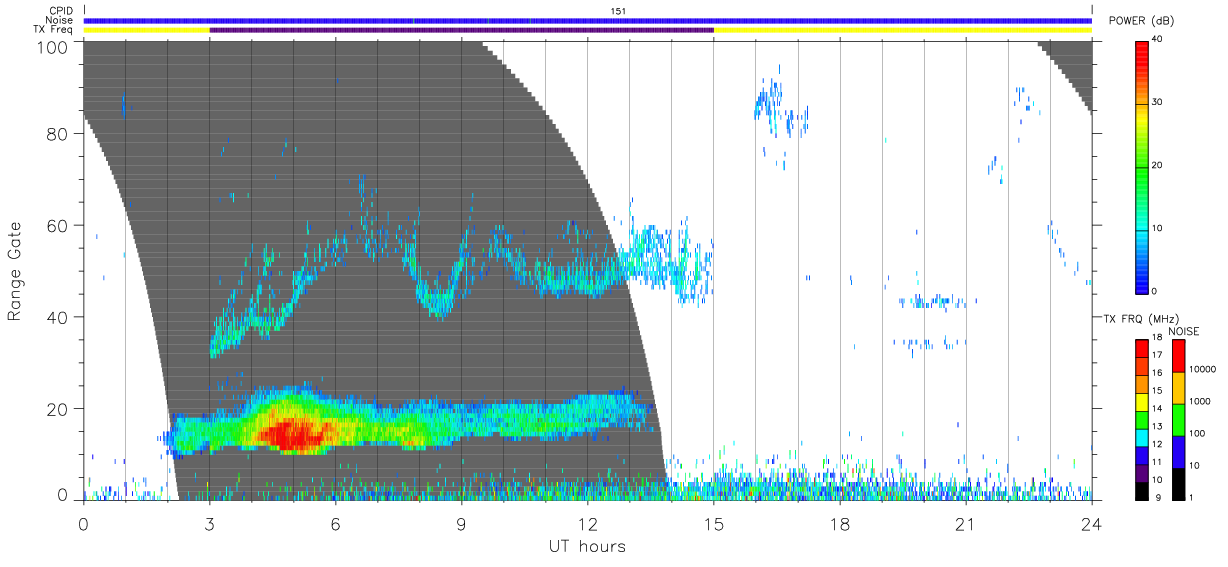
Task: Click the TX FRQ color bar
Action: pos(1142,420)
